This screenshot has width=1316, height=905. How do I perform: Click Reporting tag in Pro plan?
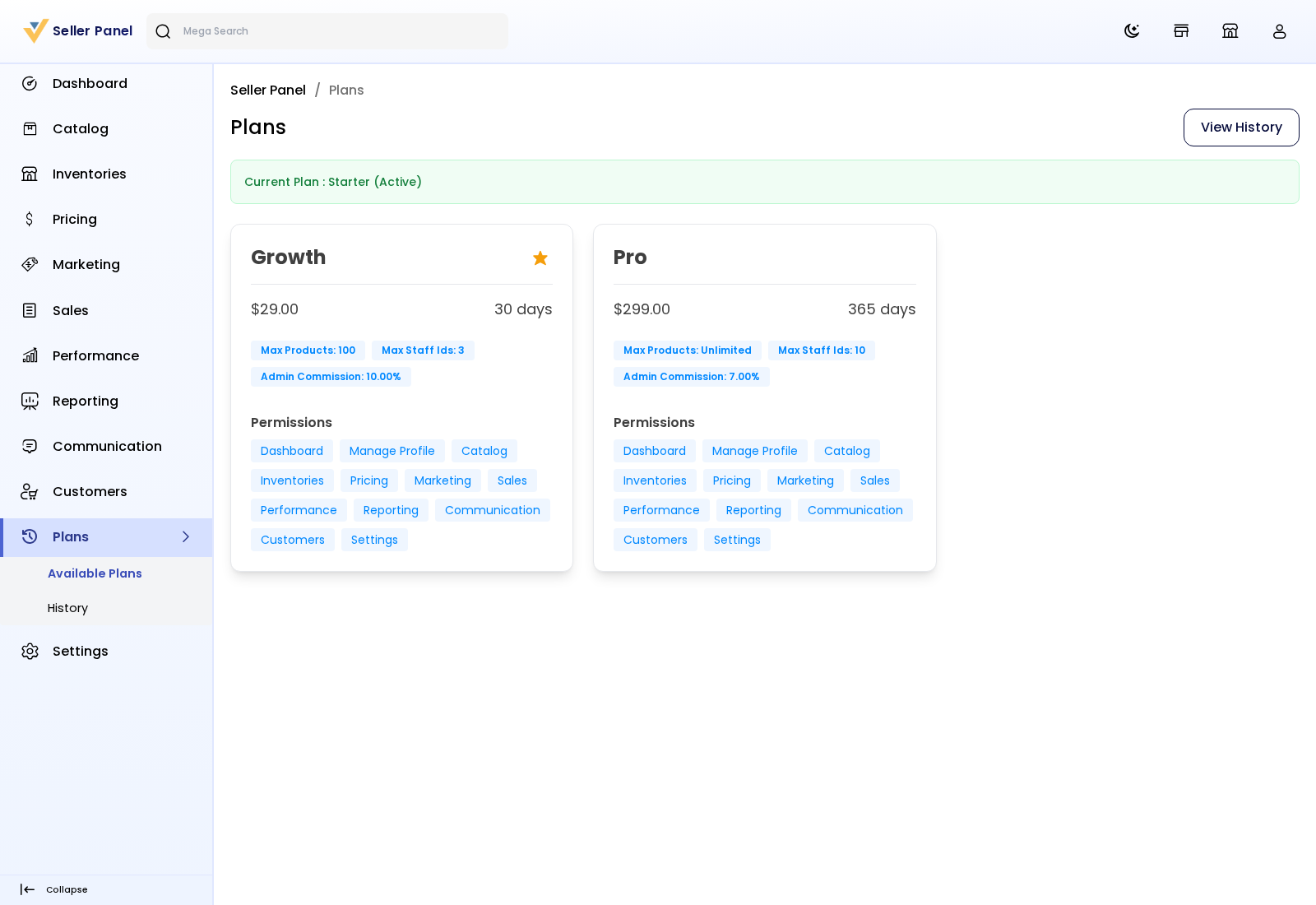coord(753,510)
